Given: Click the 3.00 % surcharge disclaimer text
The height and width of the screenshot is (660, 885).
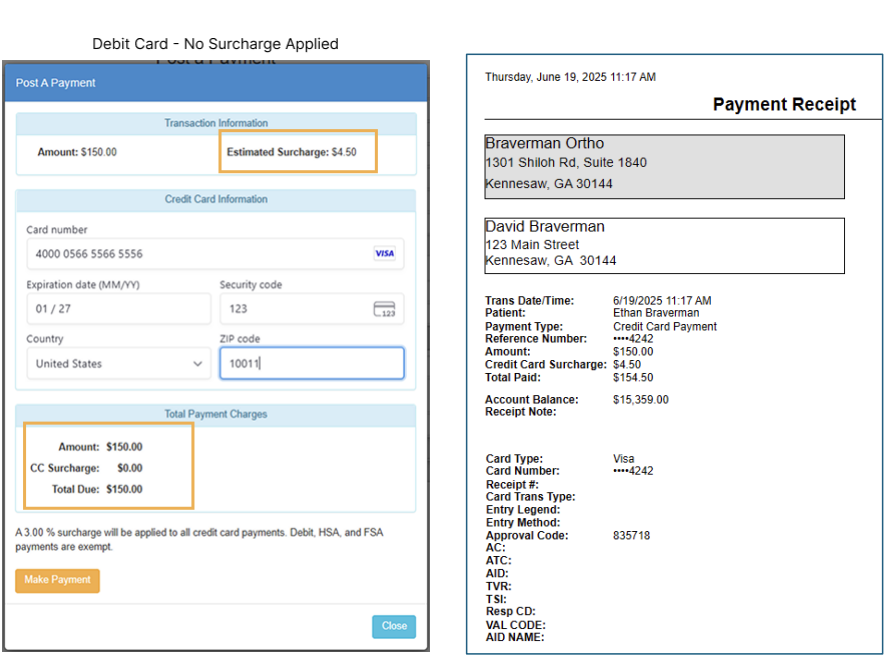Looking at the screenshot, I should point(199,539).
